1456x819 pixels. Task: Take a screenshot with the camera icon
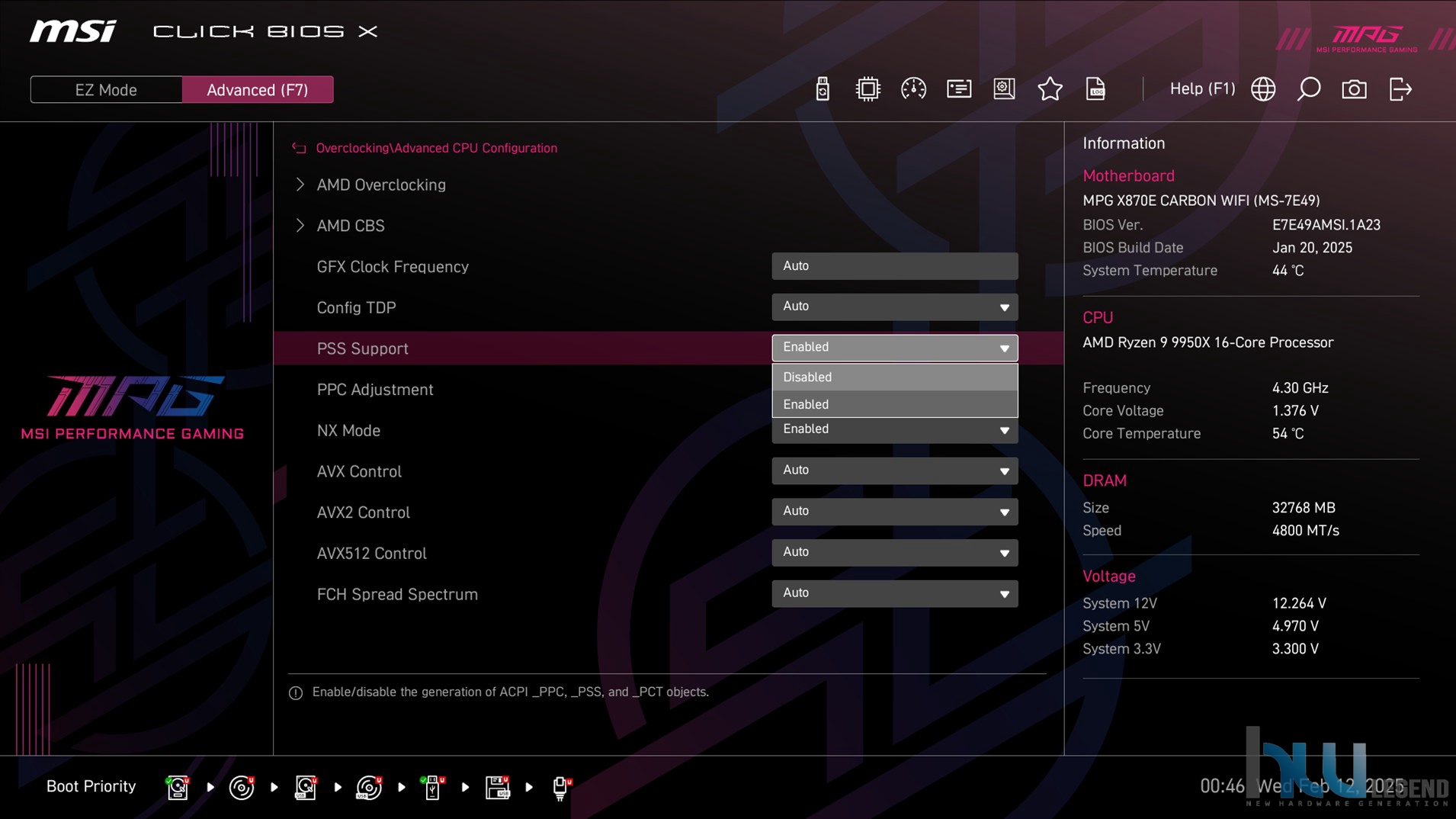pos(1354,89)
